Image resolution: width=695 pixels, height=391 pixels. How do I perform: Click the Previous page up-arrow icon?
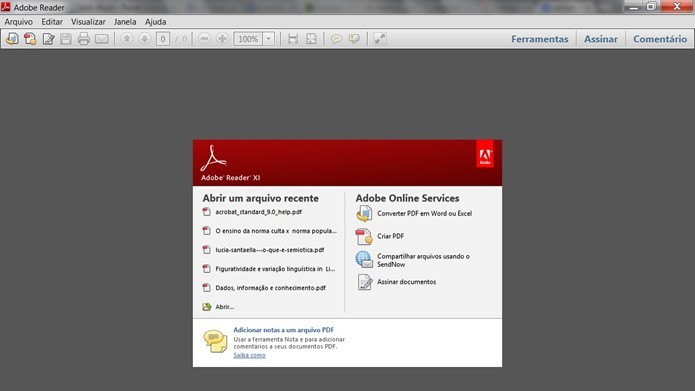pyautogui.click(x=127, y=39)
